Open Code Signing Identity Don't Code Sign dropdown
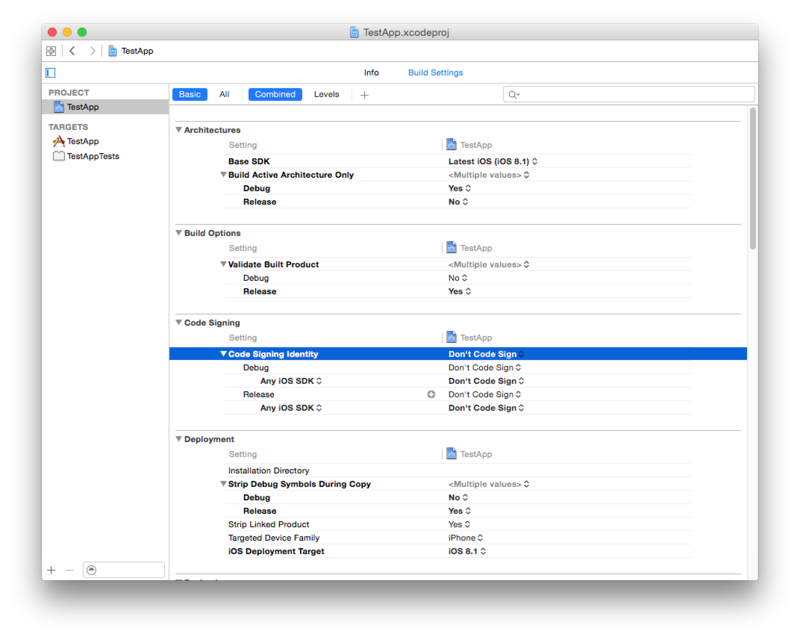800x640 pixels. coord(486,354)
